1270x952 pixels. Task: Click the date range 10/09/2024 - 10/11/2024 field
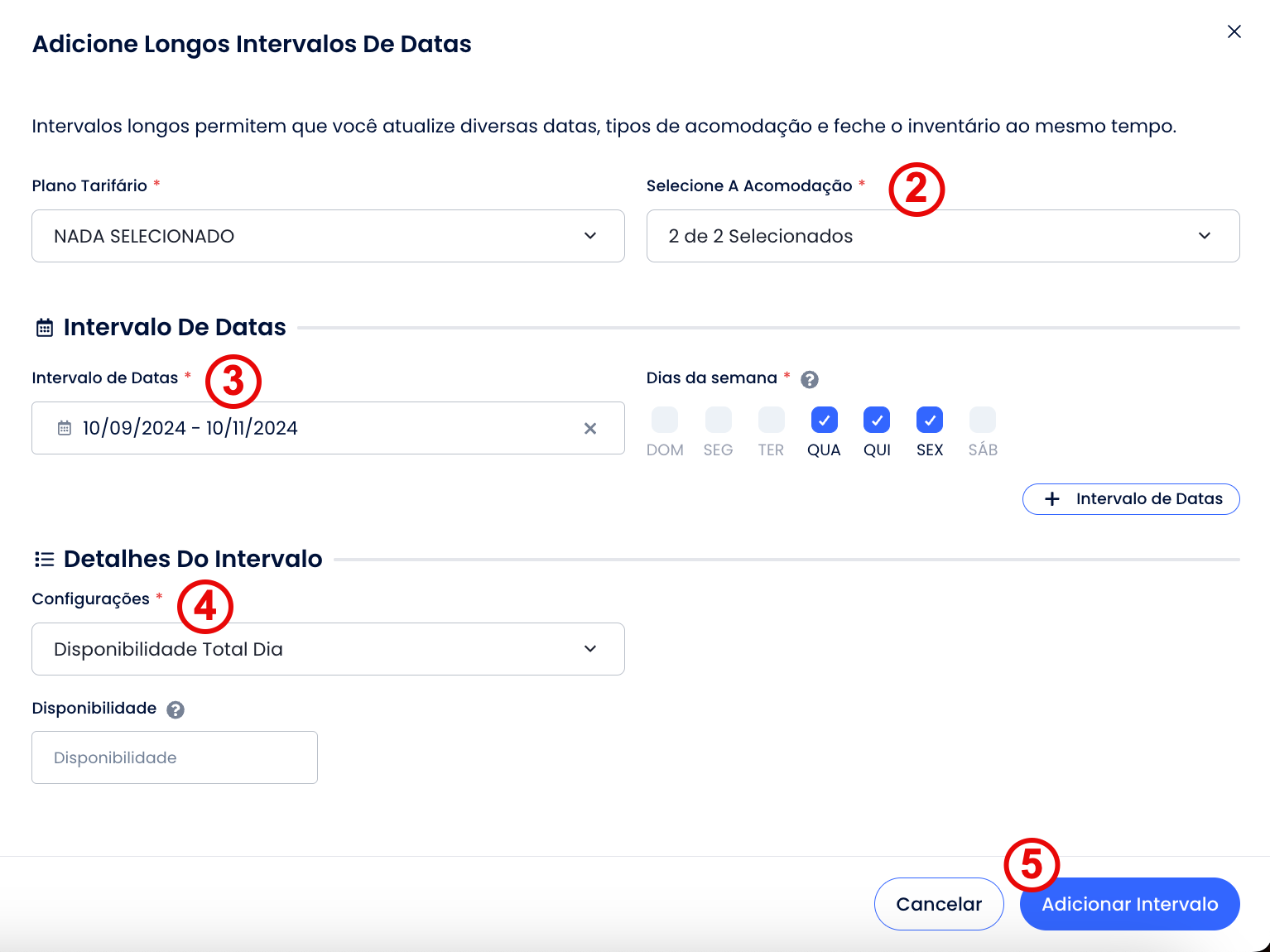(x=315, y=428)
